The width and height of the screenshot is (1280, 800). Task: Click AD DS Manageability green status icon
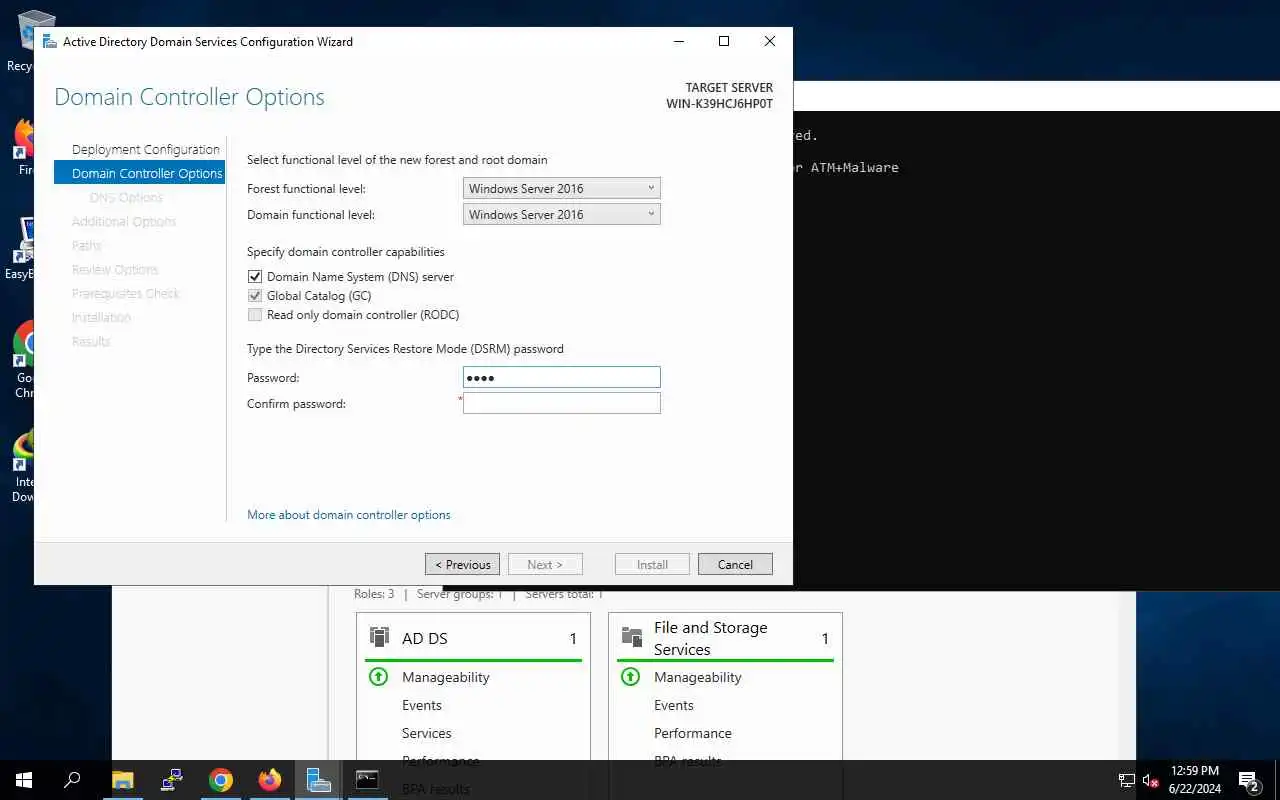pyautogui.click(x=378, y=677)
